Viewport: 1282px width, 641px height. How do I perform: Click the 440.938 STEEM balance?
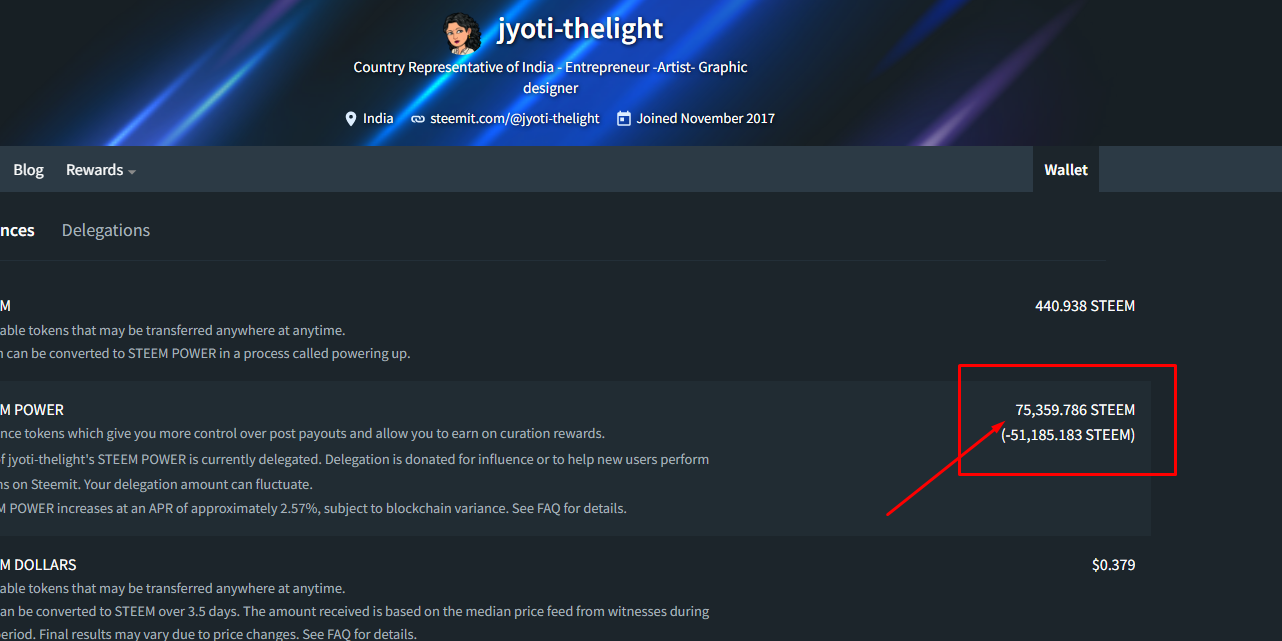pyautogui.click(x=1085, y=306)
